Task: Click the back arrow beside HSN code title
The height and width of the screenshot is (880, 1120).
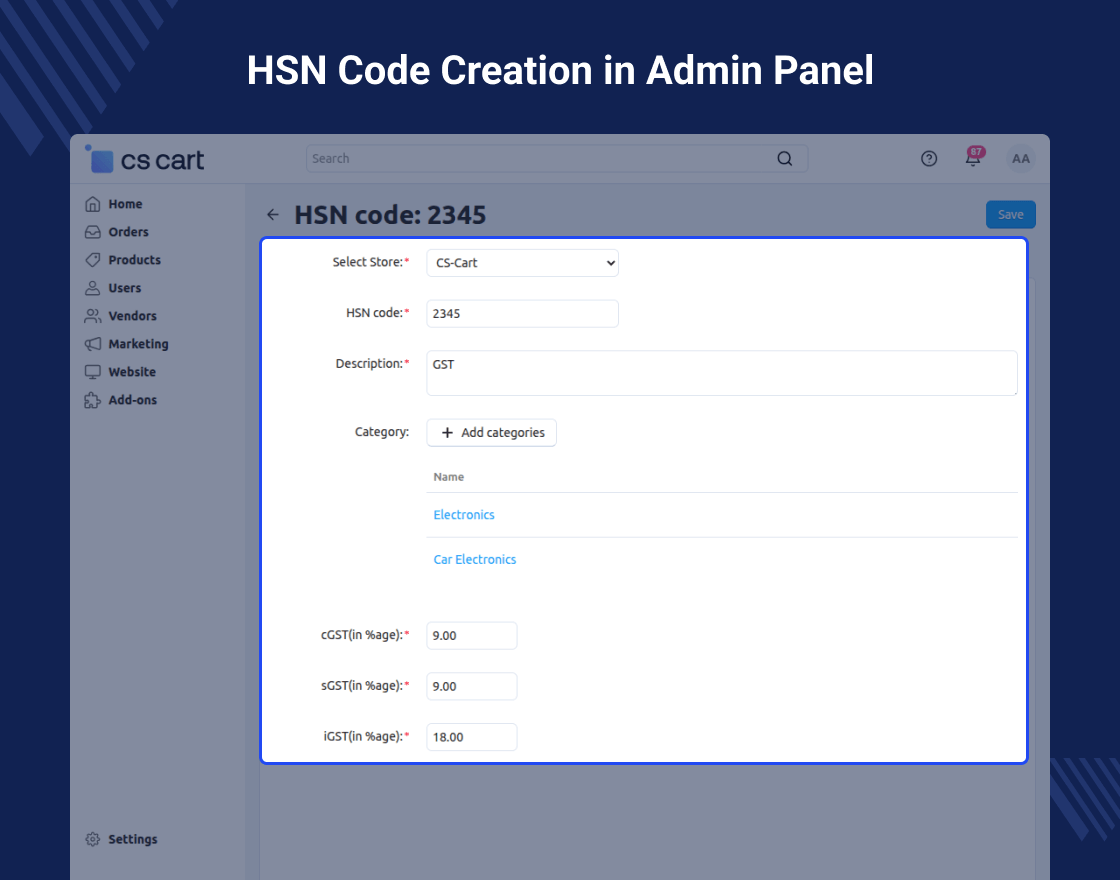Action: pyautogui.click(x=273, y=214)
